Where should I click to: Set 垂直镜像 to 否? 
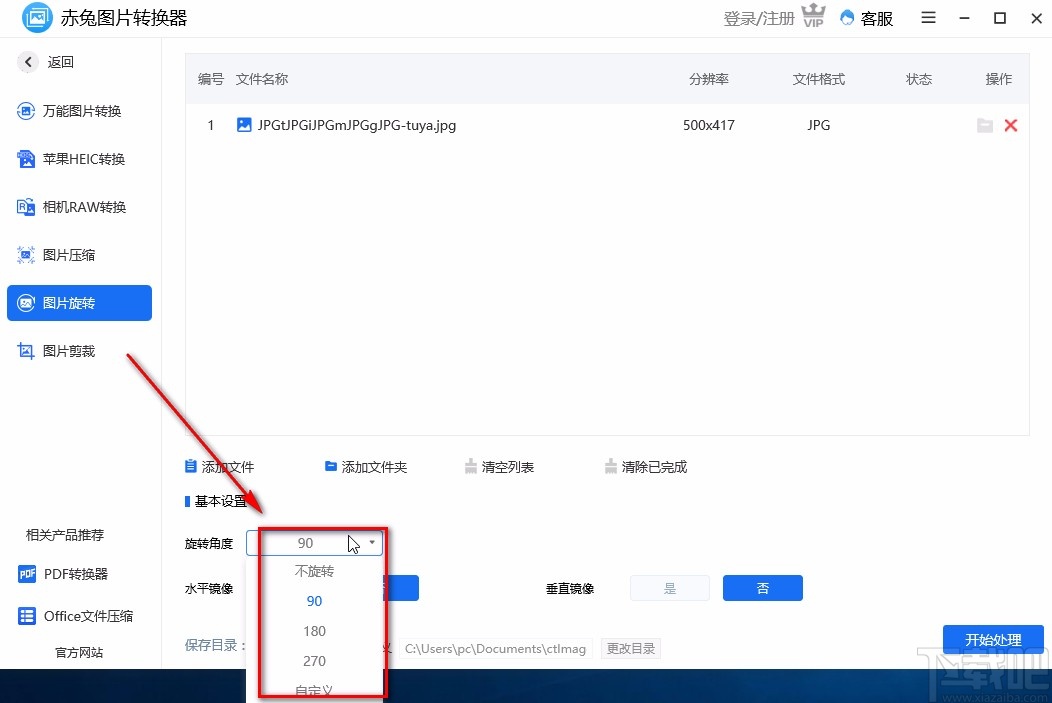pos(763,588)
